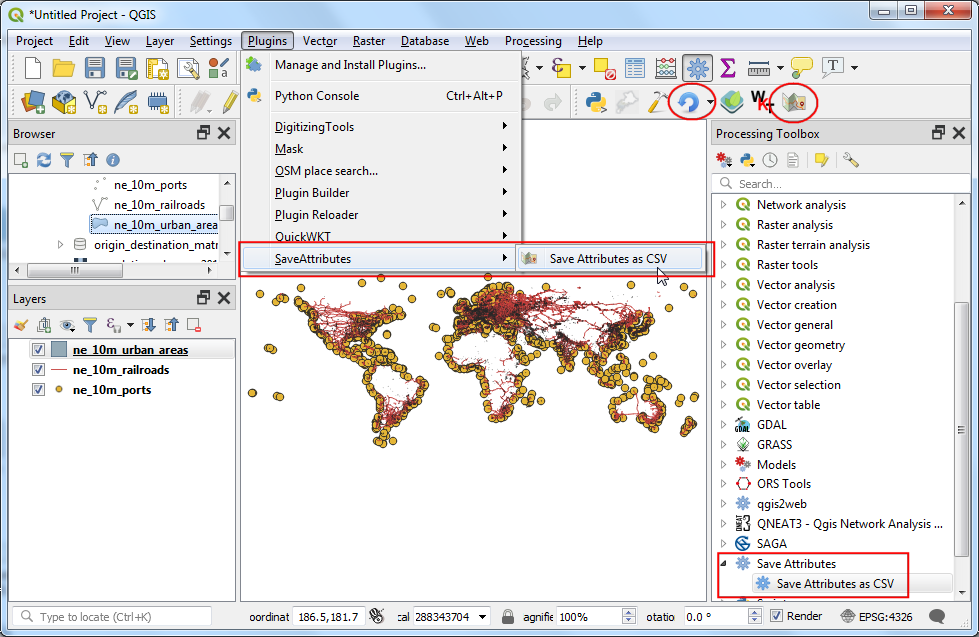The width and height of the screenshot is (979, 637).
Task: Open the Python Console toolbar icon
Action: coord(597,102)
